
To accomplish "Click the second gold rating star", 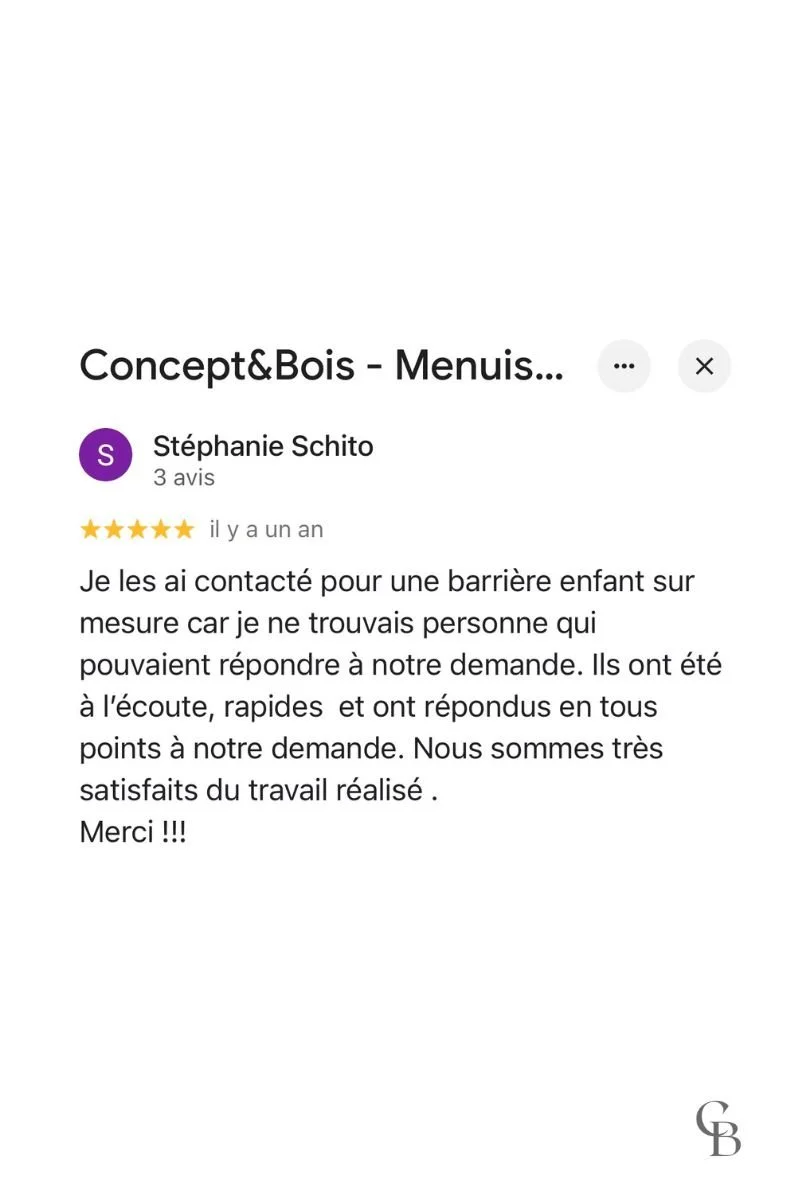I will [x=114, y=529].
